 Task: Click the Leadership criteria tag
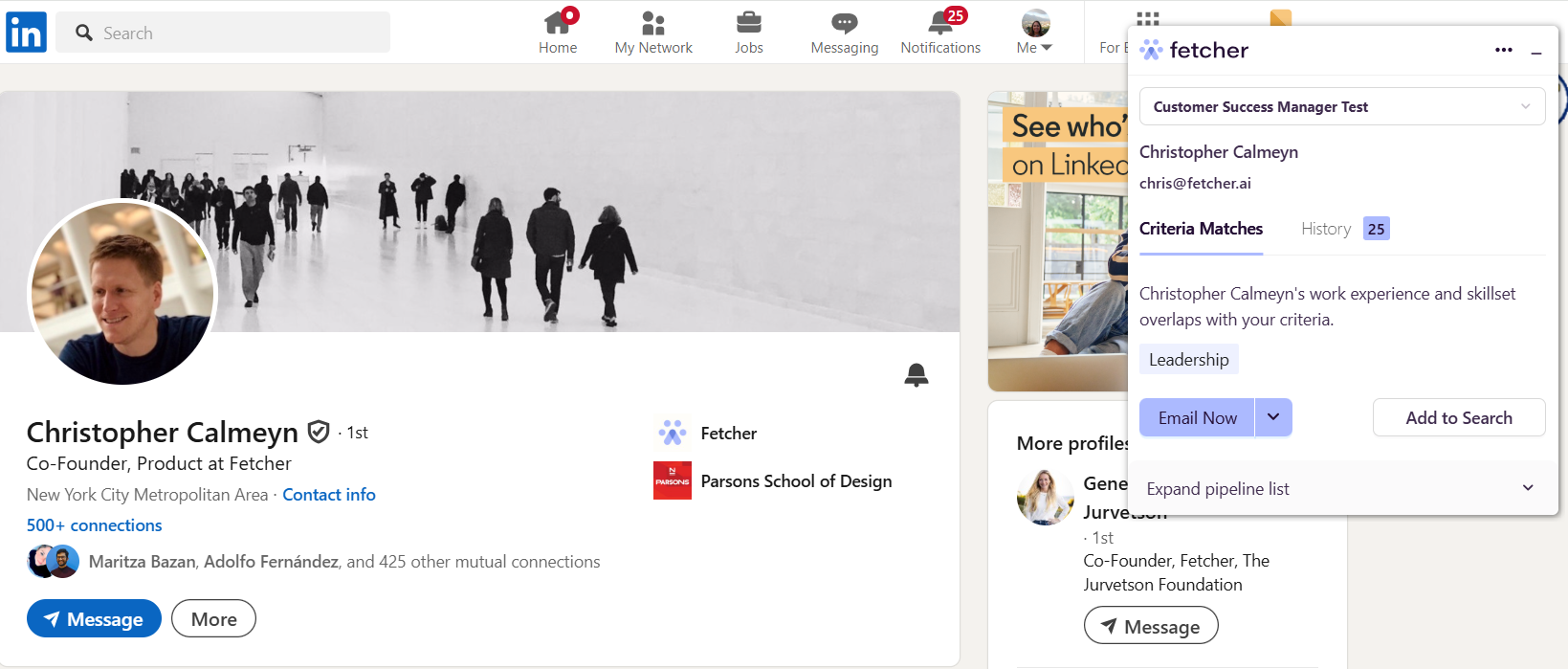1189,360
